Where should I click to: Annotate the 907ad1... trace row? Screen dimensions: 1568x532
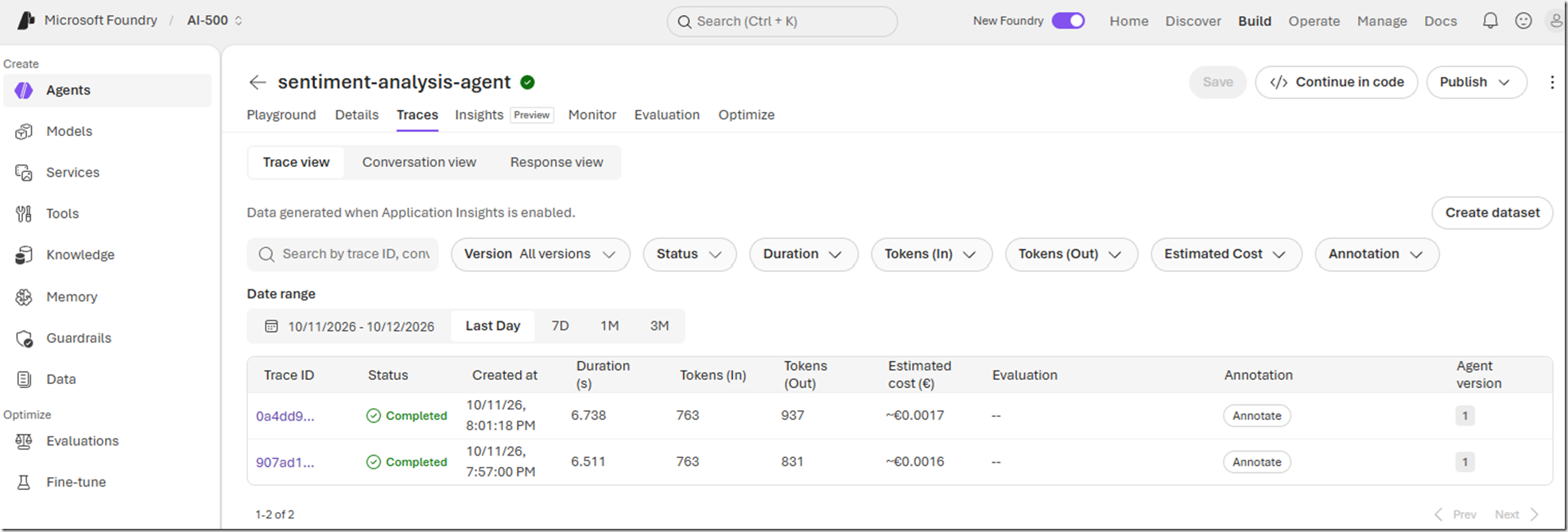(1256, 462)
